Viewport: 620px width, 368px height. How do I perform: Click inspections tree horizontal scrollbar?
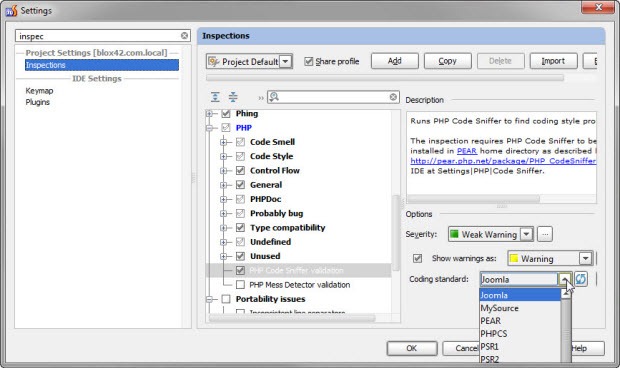(x=292, y=318)
